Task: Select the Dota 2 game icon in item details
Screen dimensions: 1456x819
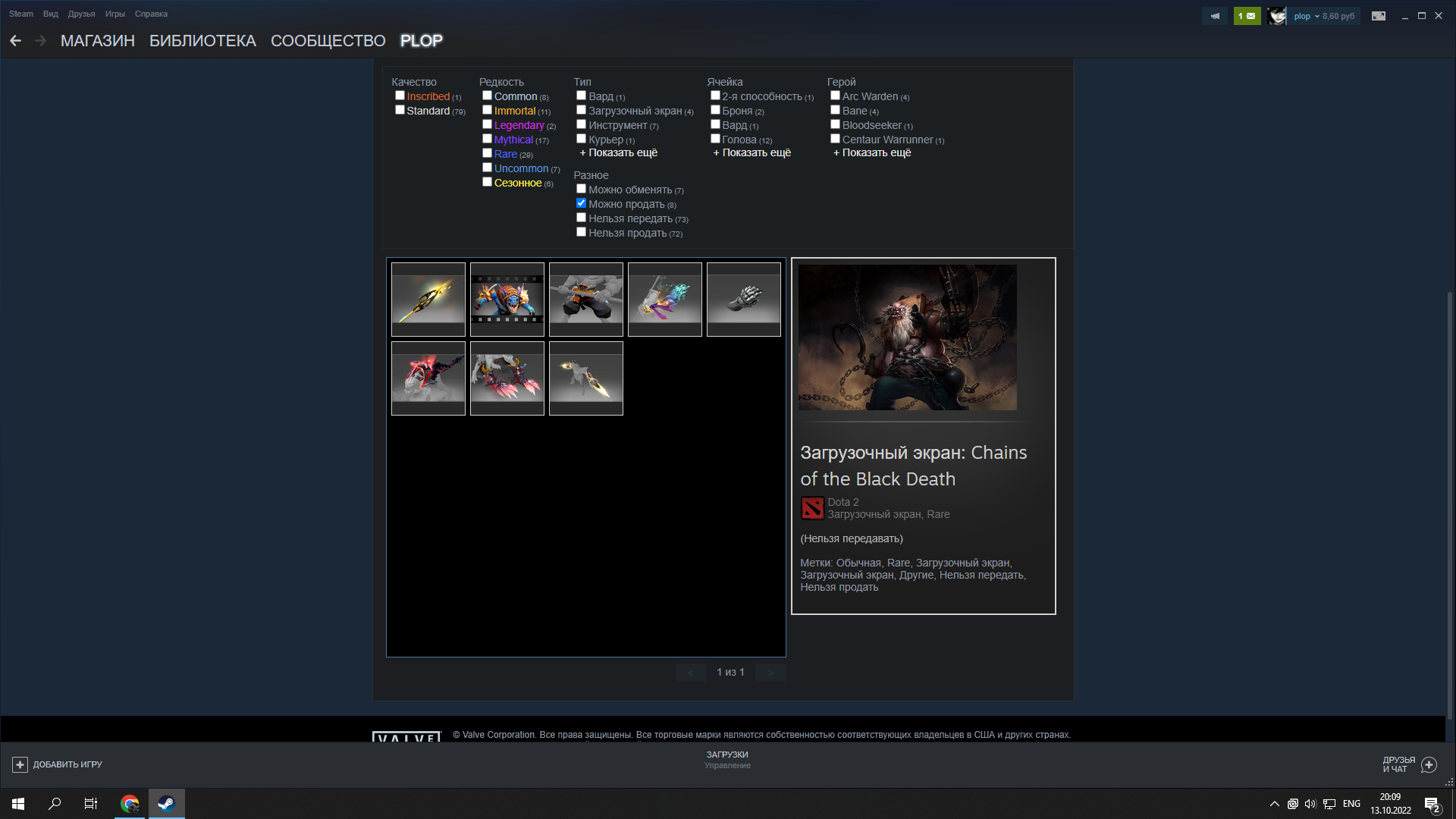Action: [811, 508]
